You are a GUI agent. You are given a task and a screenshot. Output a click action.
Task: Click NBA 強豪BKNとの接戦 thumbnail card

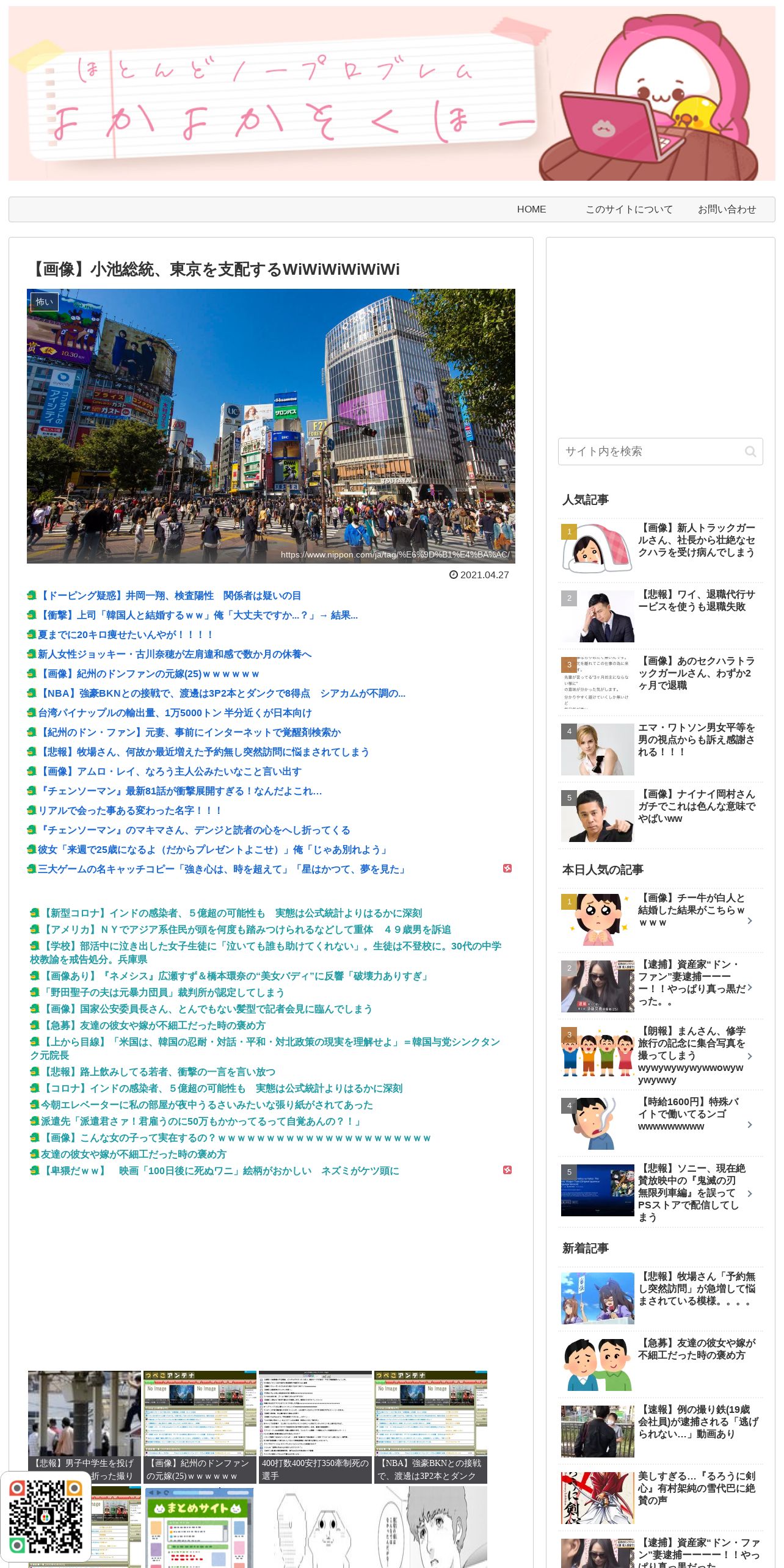pos(430,1427)
